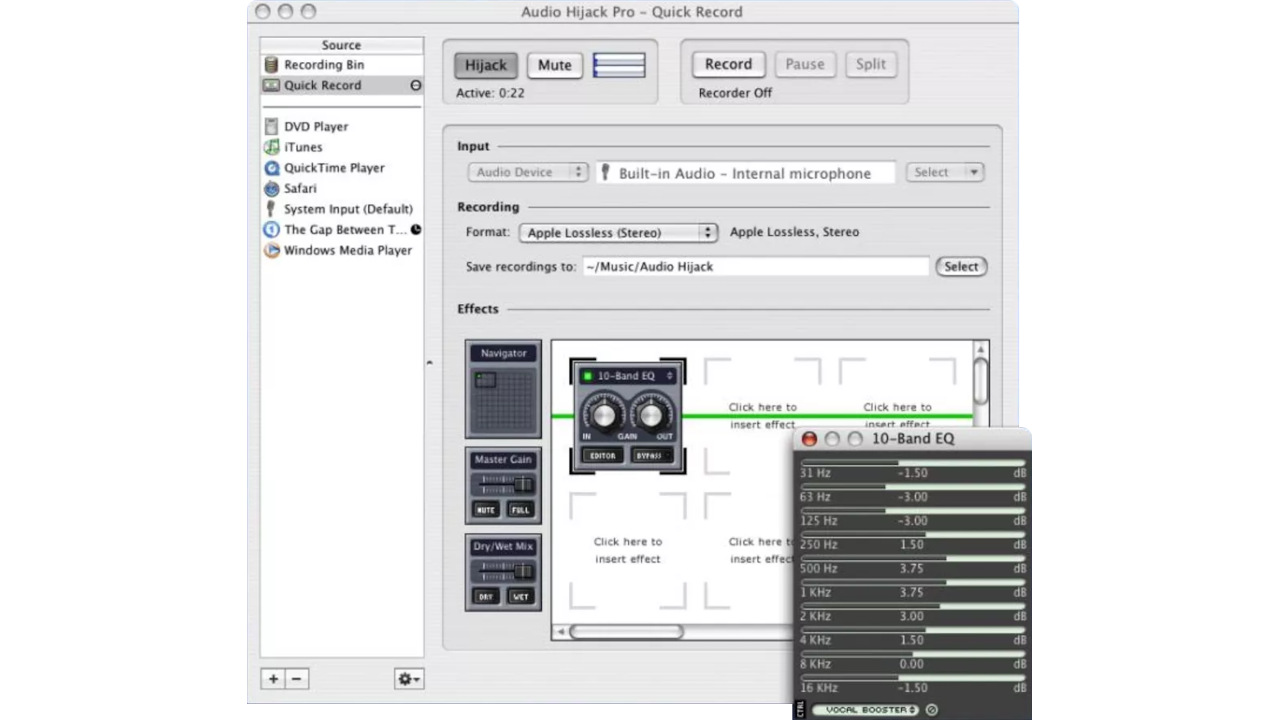Click the 2 KHz value 3.00
Screen dimensions: 1280x720
pyautogui.click(x=911, y=616)
